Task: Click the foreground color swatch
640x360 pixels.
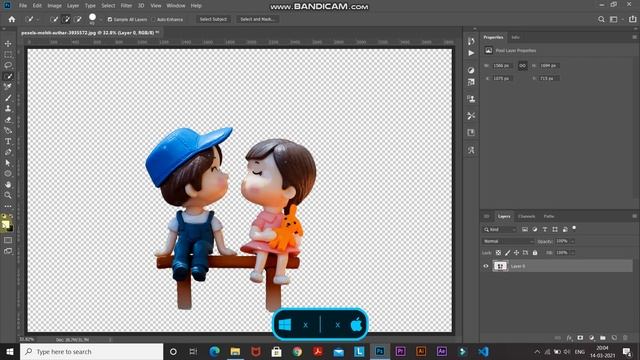Action: point(5,224)
